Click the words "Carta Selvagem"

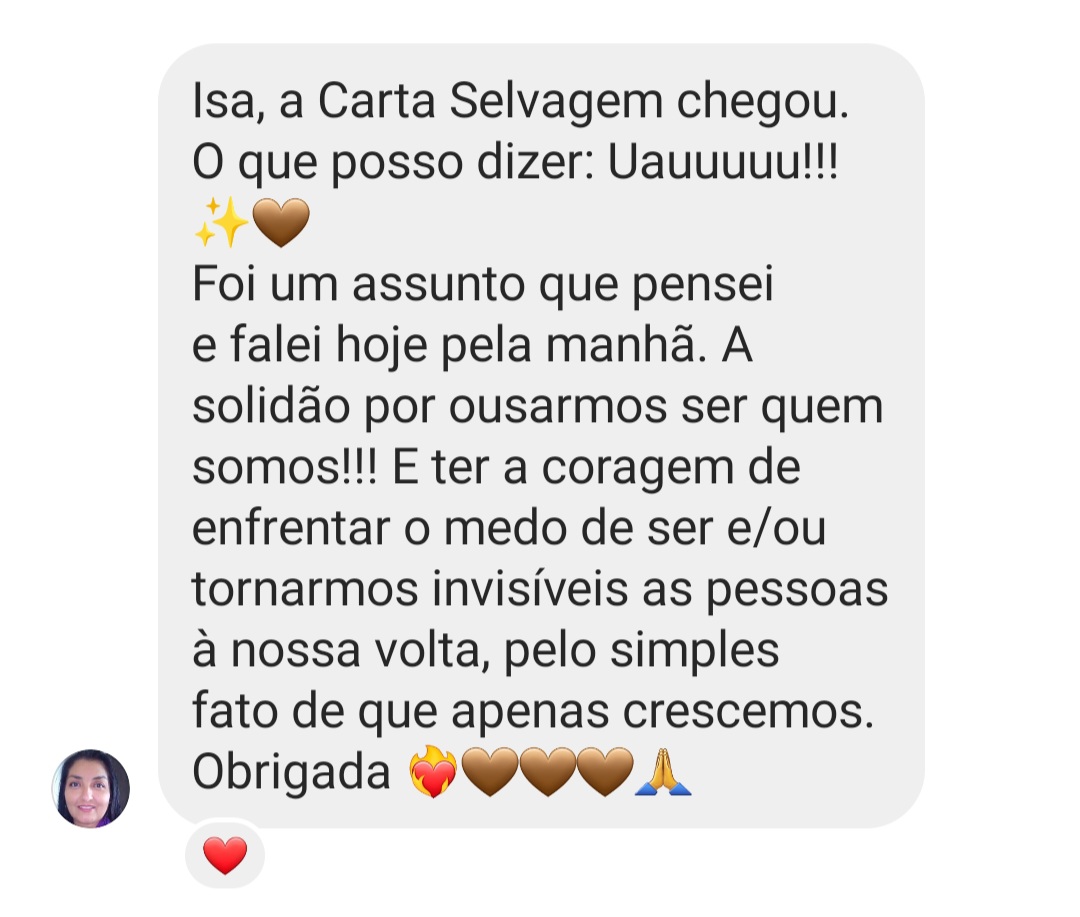[x=490, y=101]
